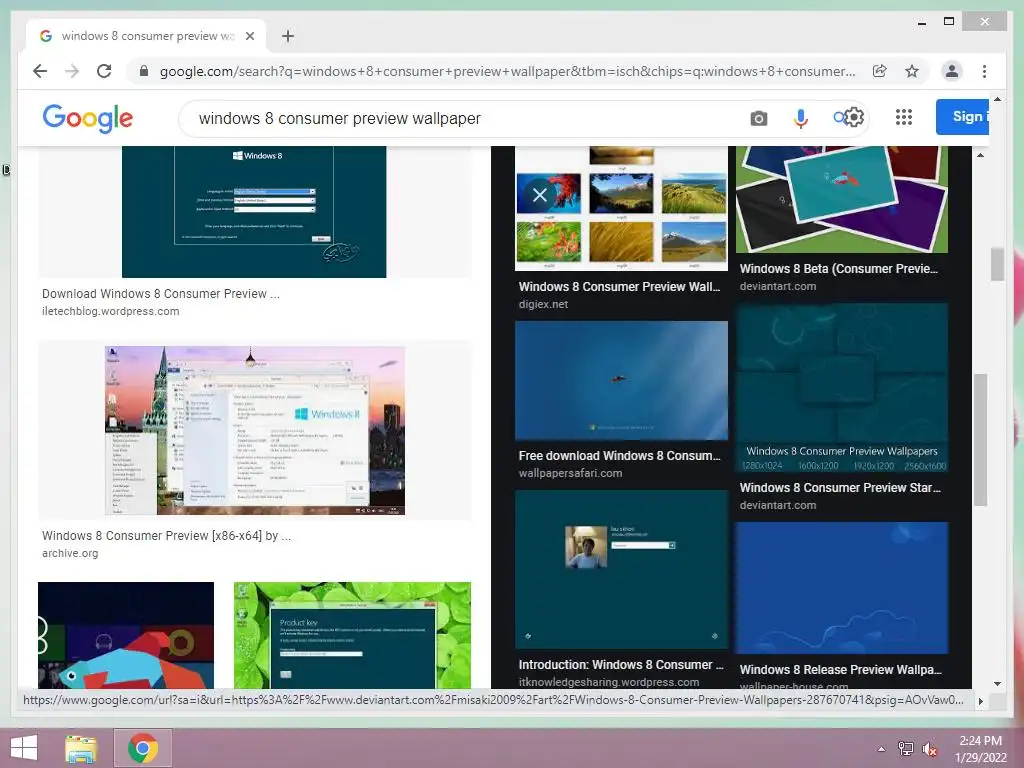
Task: Open Windows 8 Beta (Consumer Preview) title
Action: click(x=839, y=268)
